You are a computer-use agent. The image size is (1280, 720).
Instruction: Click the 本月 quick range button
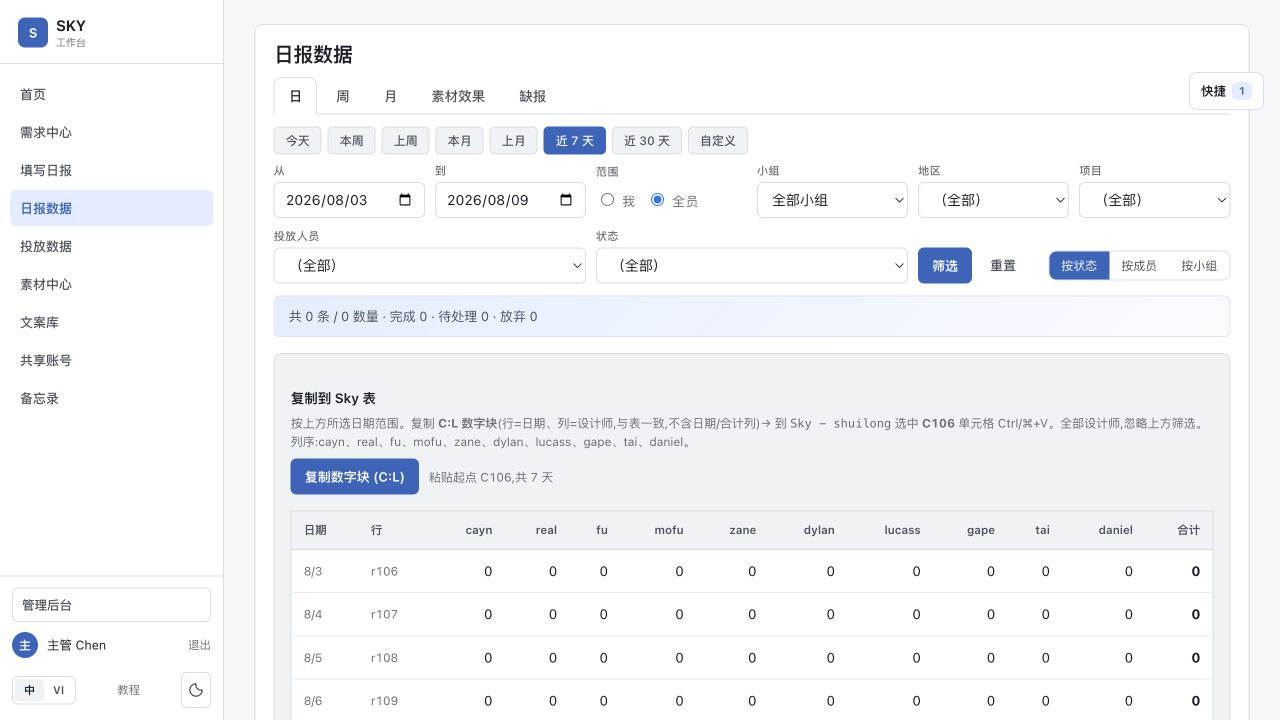[x=460, y=141]
